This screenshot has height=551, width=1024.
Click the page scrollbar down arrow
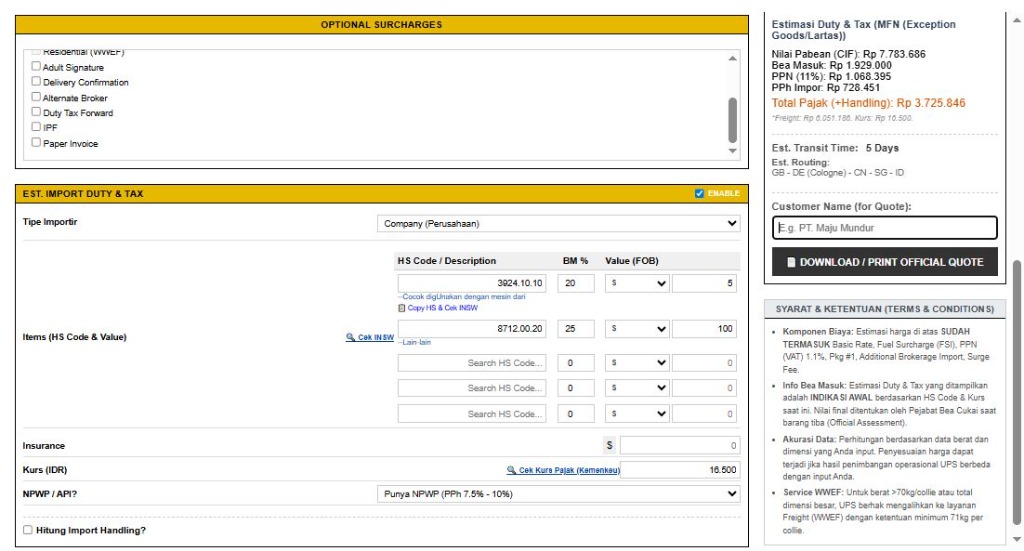pos(1016,539)
